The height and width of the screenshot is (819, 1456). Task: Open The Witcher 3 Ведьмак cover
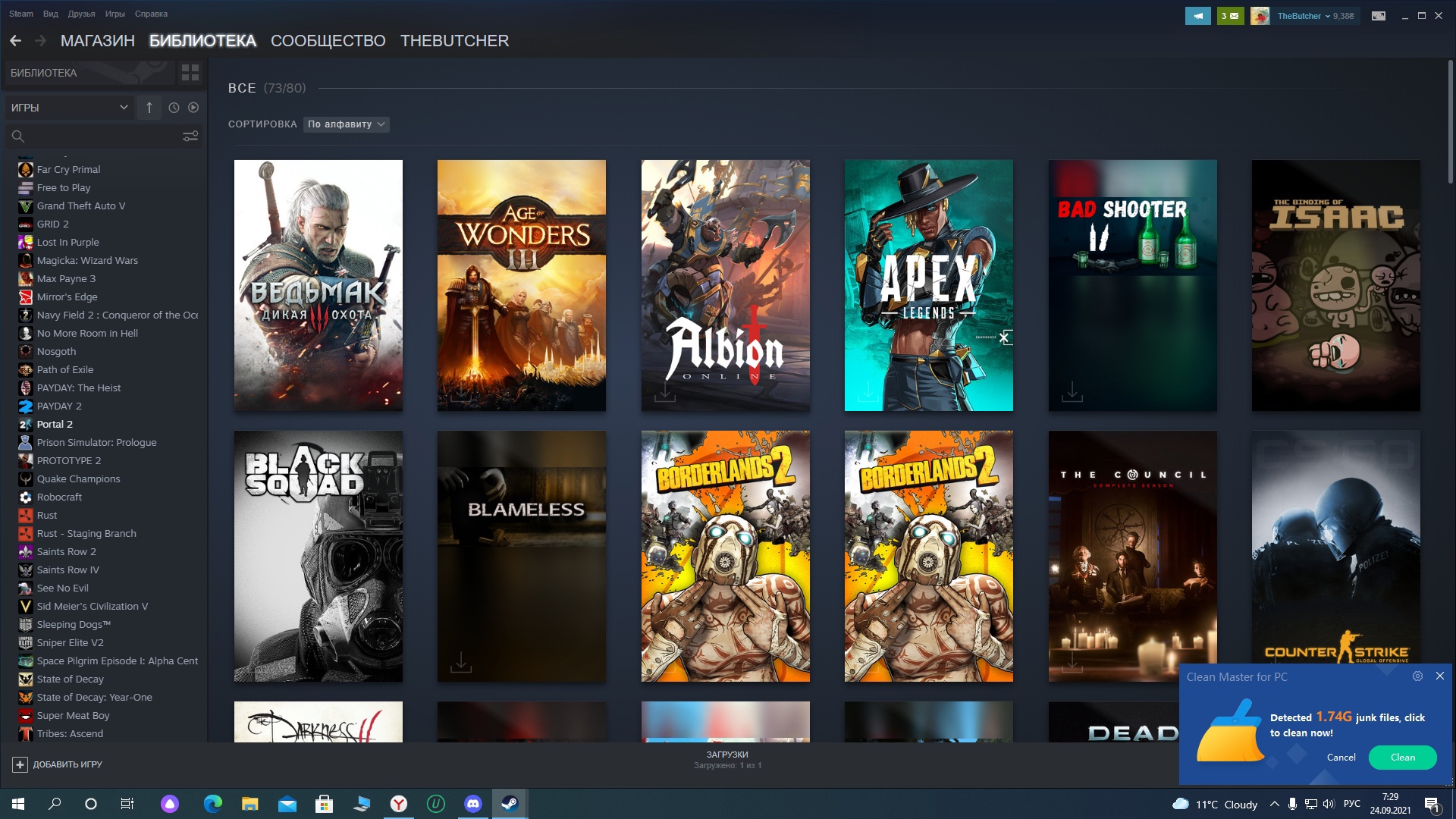(318, 285)
